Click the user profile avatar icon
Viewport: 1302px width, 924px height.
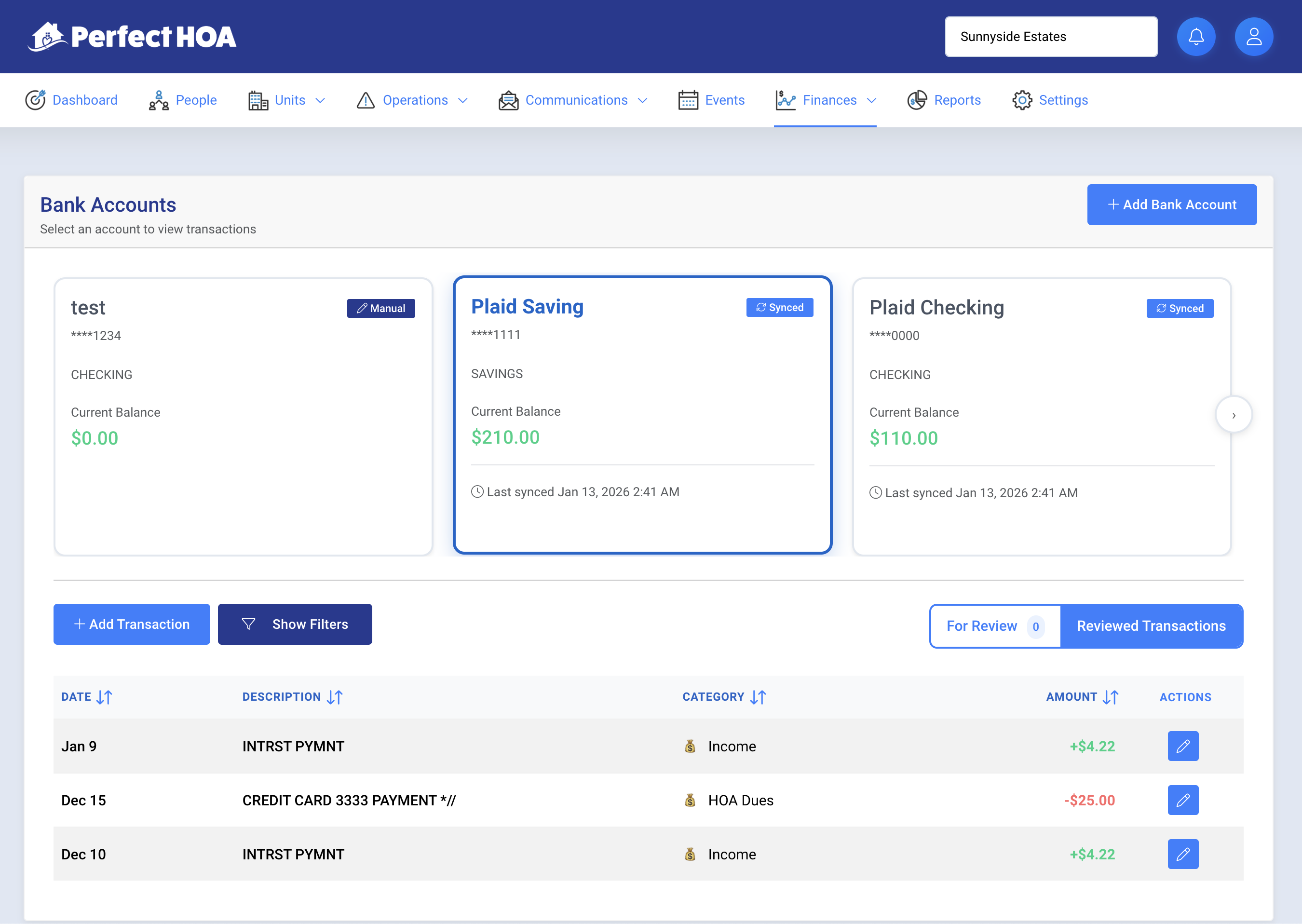[x=1254, y=37]
